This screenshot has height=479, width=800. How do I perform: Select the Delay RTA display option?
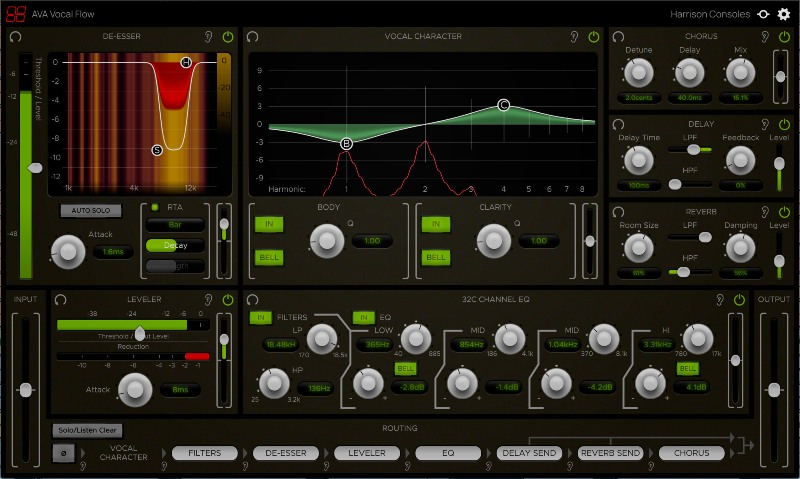pos(173,245)
